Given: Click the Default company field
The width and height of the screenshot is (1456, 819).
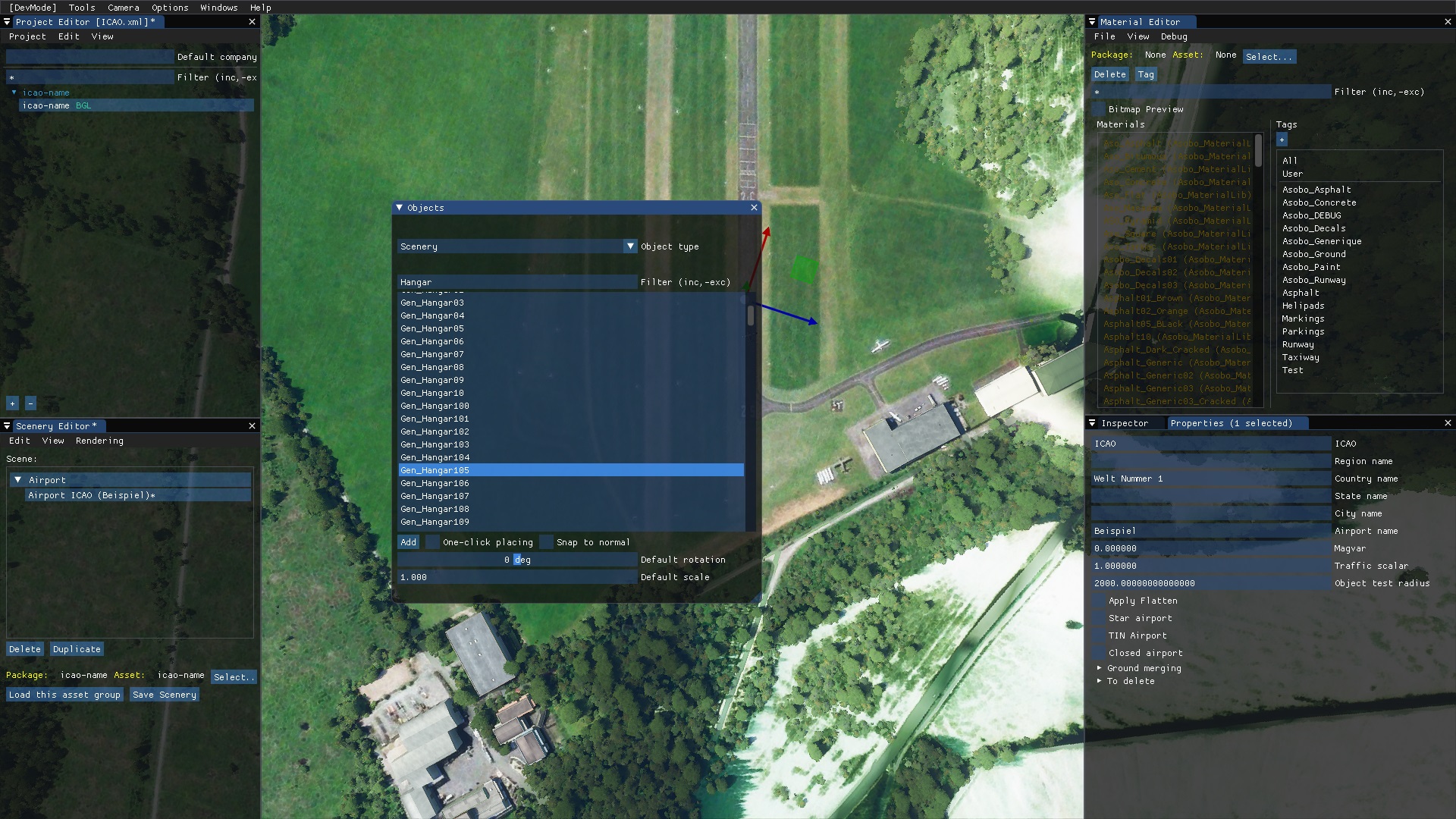Looking at the screenshot, I should [90, 57].
